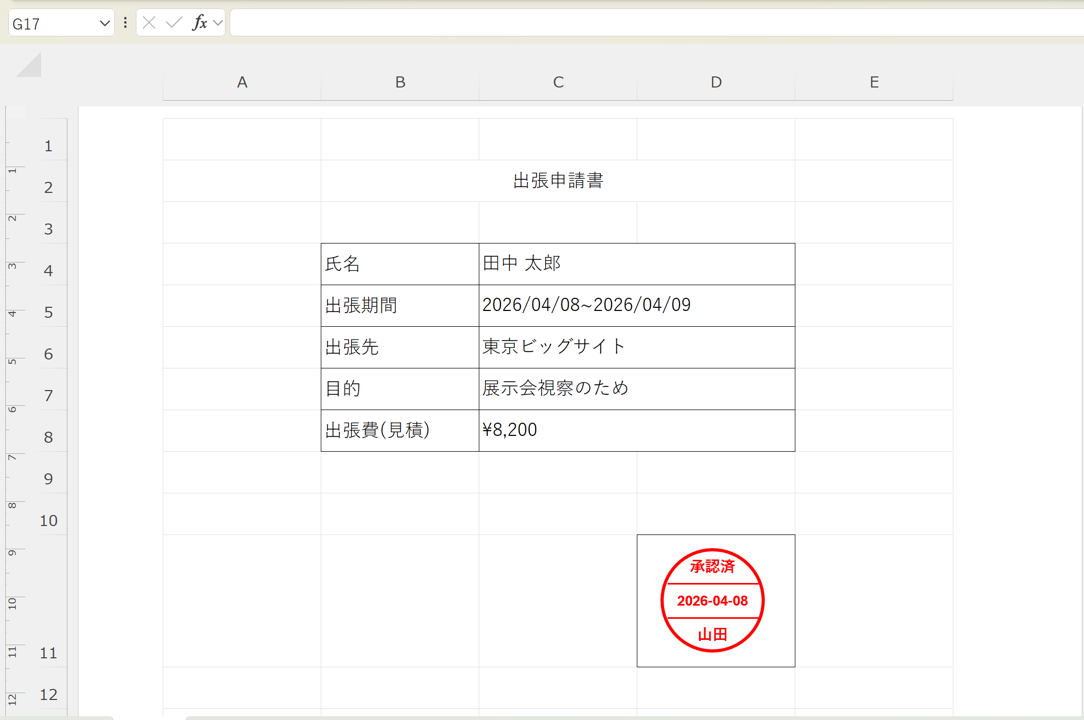Select the cell with ¥8,200 amount
The image size is (1084, 720).
pos(636,430)
